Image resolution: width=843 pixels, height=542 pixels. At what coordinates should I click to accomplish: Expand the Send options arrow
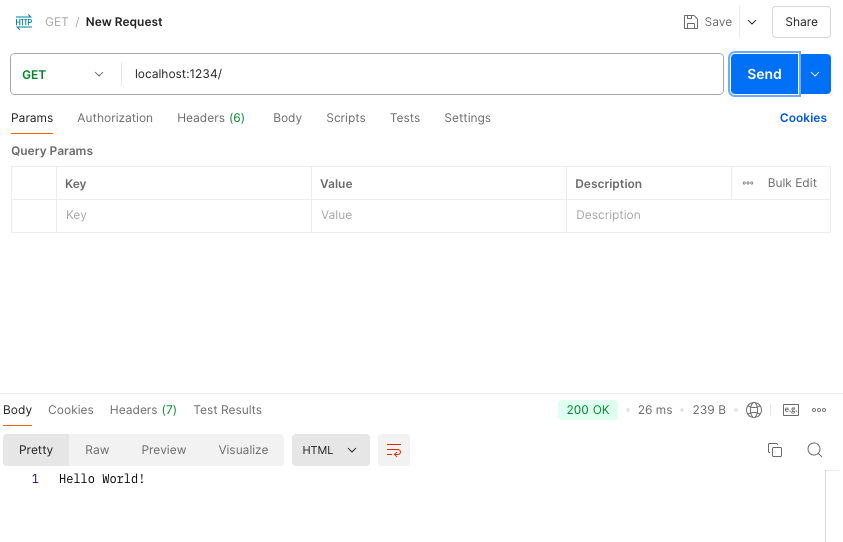pos(815,74)
